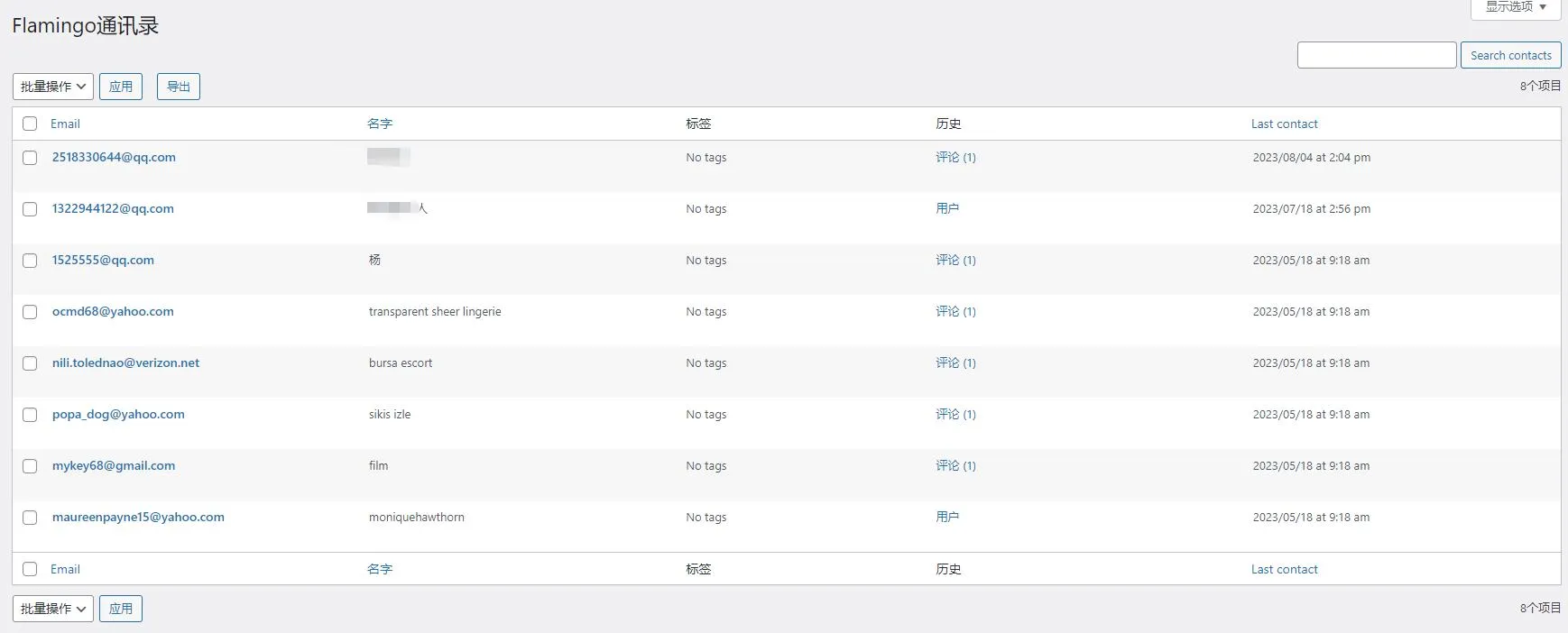Click the 导出 export button

pyautogui.click(x=178, y=87)
